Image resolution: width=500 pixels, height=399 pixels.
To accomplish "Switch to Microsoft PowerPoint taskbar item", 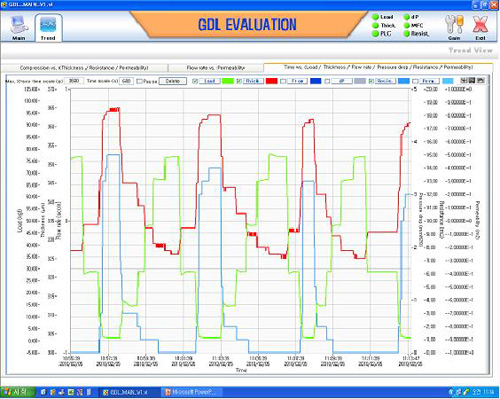I will [192, 392].
